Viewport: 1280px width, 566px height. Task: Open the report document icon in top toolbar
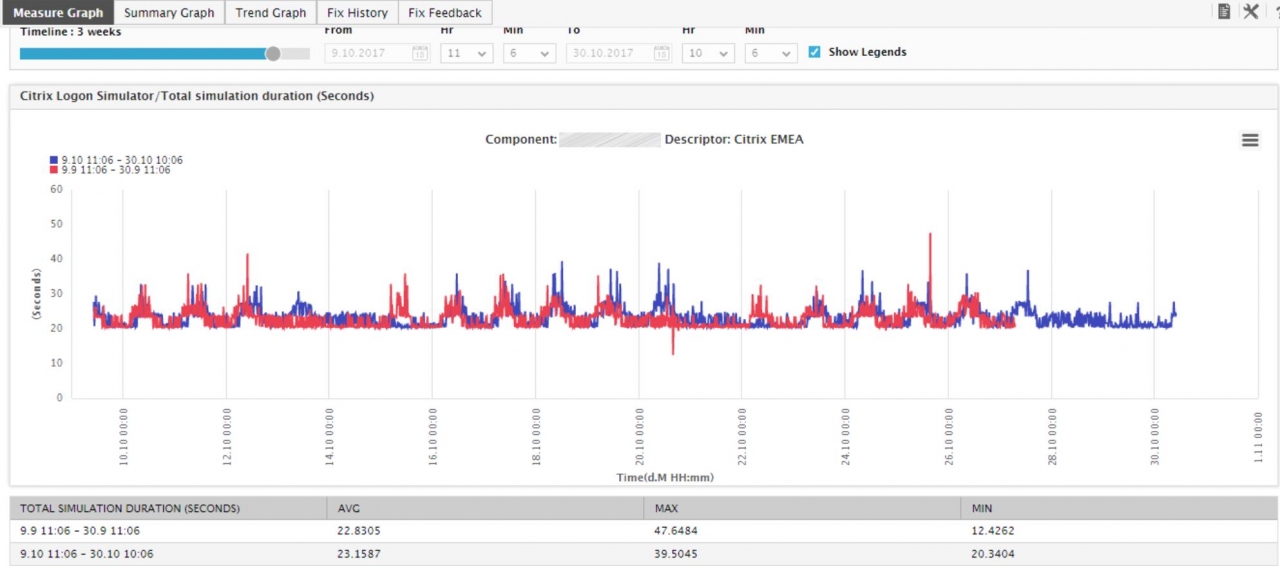click(x=1224, y=11)
